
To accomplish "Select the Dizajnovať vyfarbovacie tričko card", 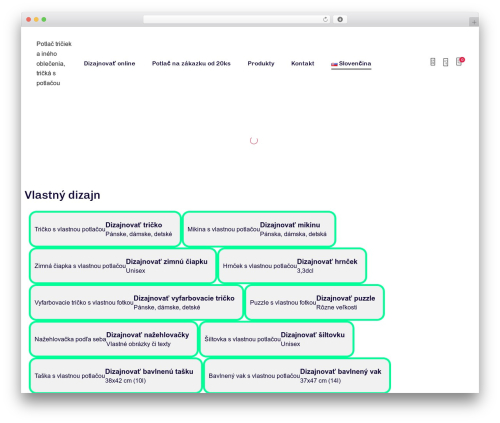I will pyautogui.click(x=136, y=302).
